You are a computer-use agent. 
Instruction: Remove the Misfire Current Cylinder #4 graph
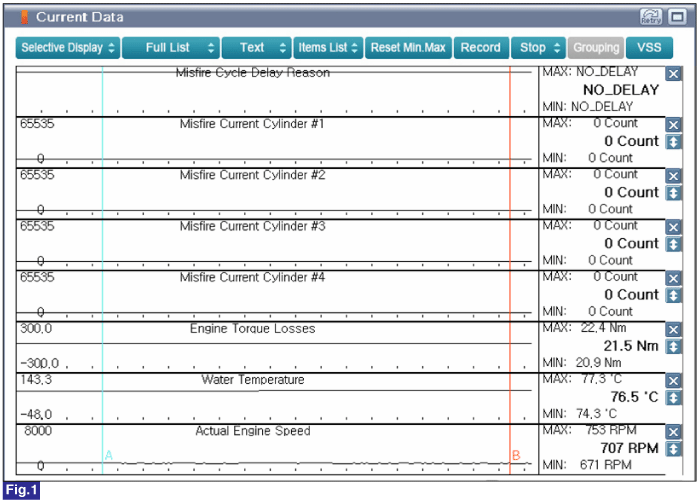(x=673, y=279)
